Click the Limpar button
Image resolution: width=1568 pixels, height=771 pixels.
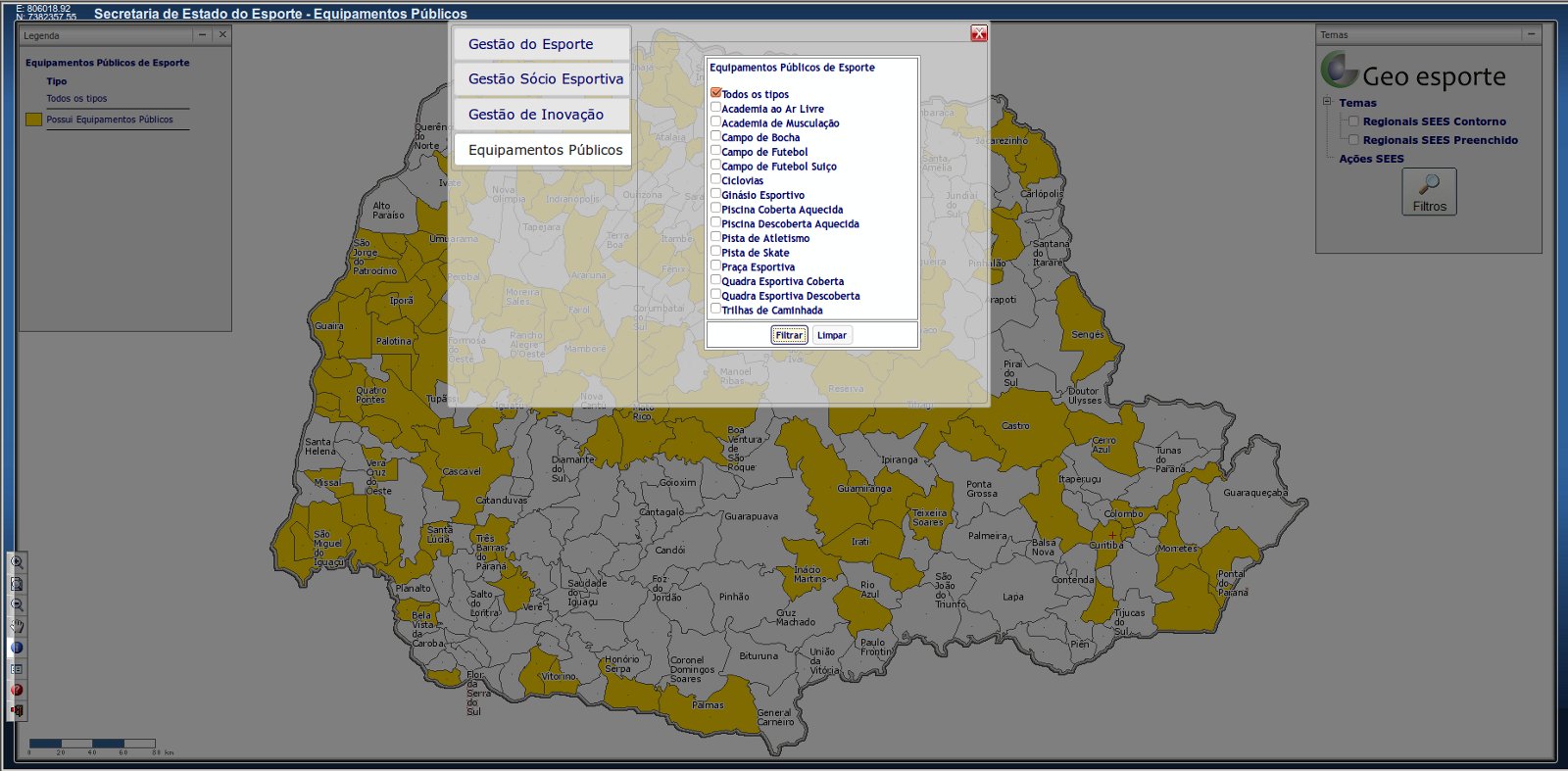tap(832, 335)
